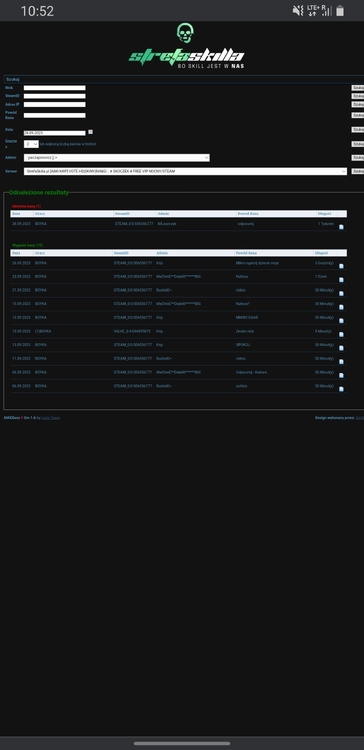Click reason 'odpocznij' in active ban row
The width and height of the screenshot is (364, 750).
tap(245, 224)
